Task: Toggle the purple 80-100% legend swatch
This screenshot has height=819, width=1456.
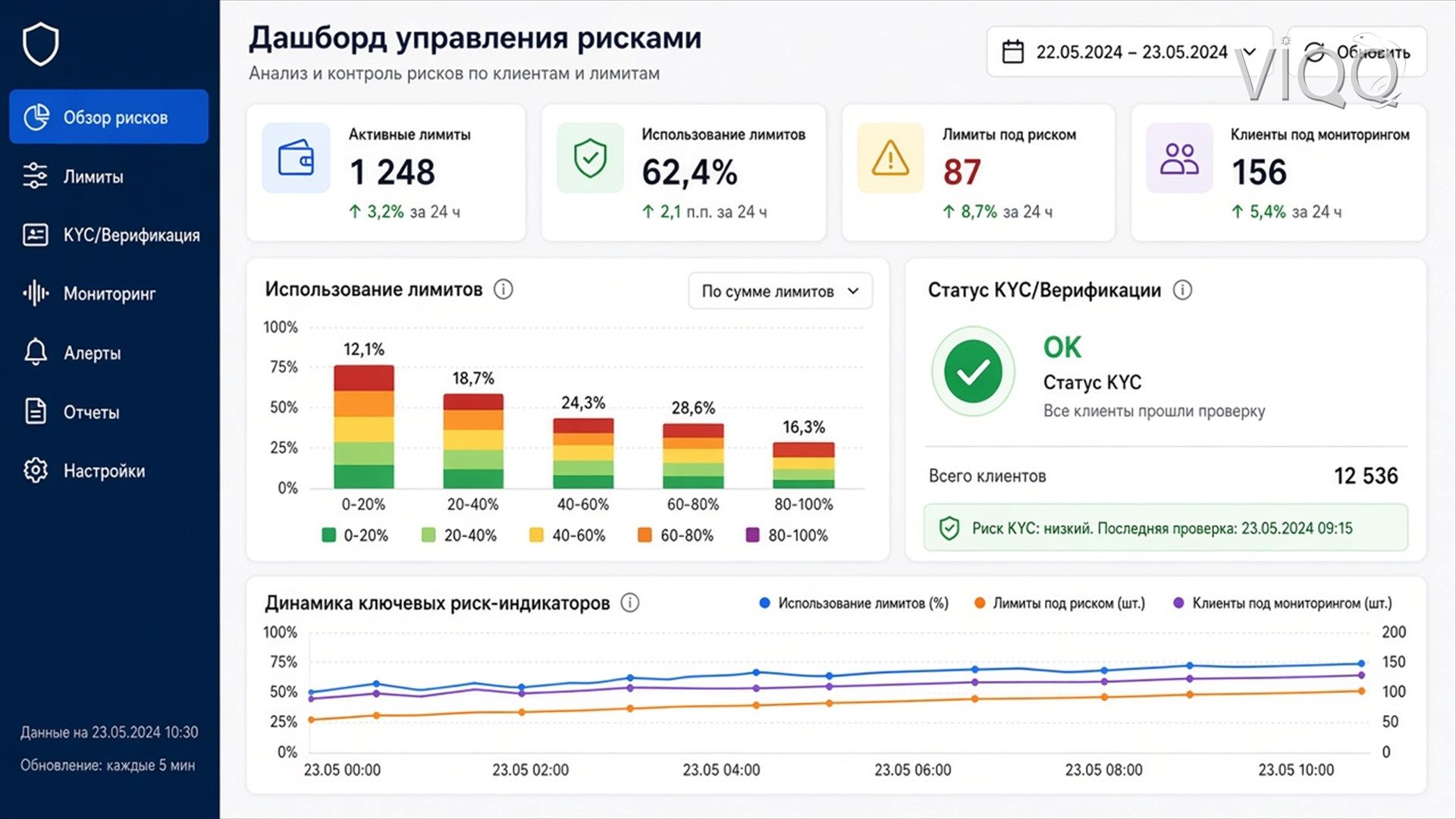Action: click(752, 535)
